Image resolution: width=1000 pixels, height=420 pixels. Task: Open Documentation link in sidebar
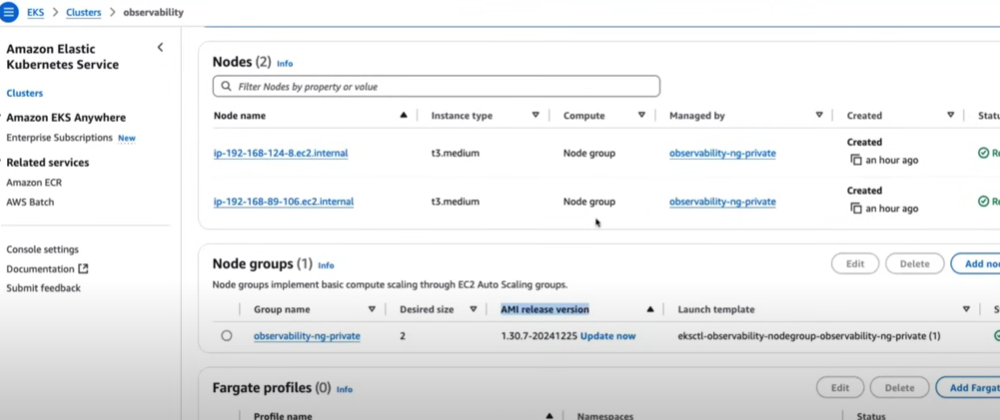(x=40, y=269)
